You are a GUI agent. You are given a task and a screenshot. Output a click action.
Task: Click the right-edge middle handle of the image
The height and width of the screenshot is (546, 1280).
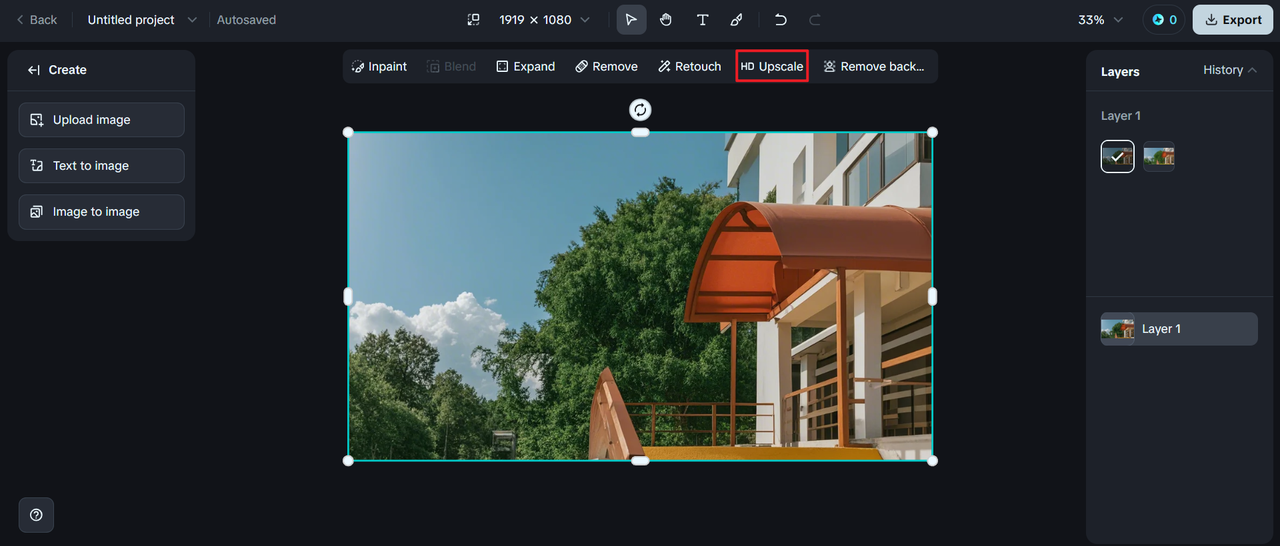(x=932, y=296)
